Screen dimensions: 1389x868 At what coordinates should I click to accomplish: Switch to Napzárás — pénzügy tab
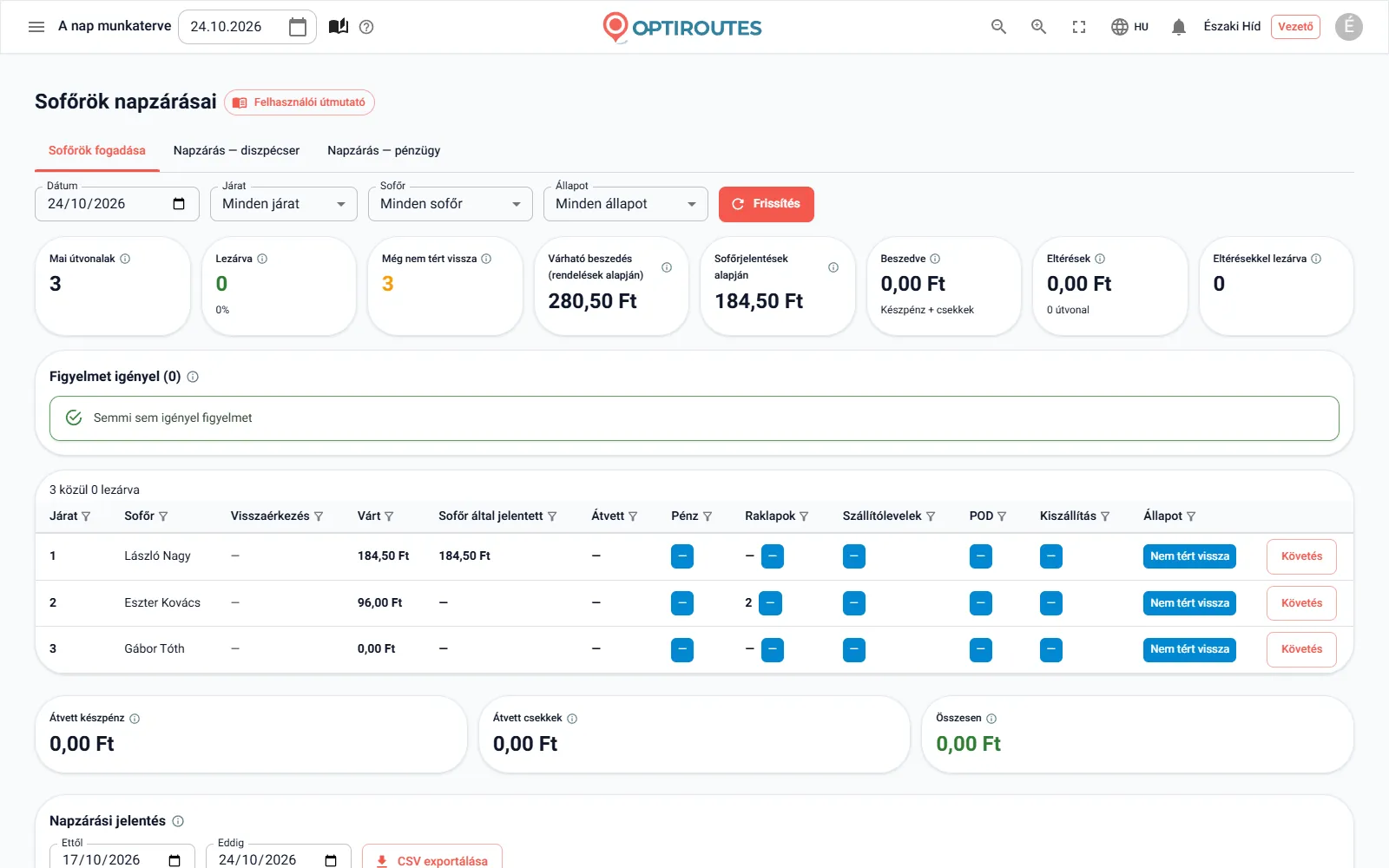coord(384,151)
